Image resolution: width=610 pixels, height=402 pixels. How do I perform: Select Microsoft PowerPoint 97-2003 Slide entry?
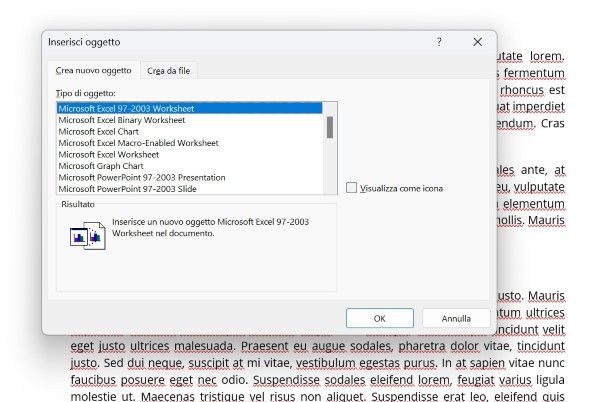tap(189, 189)
